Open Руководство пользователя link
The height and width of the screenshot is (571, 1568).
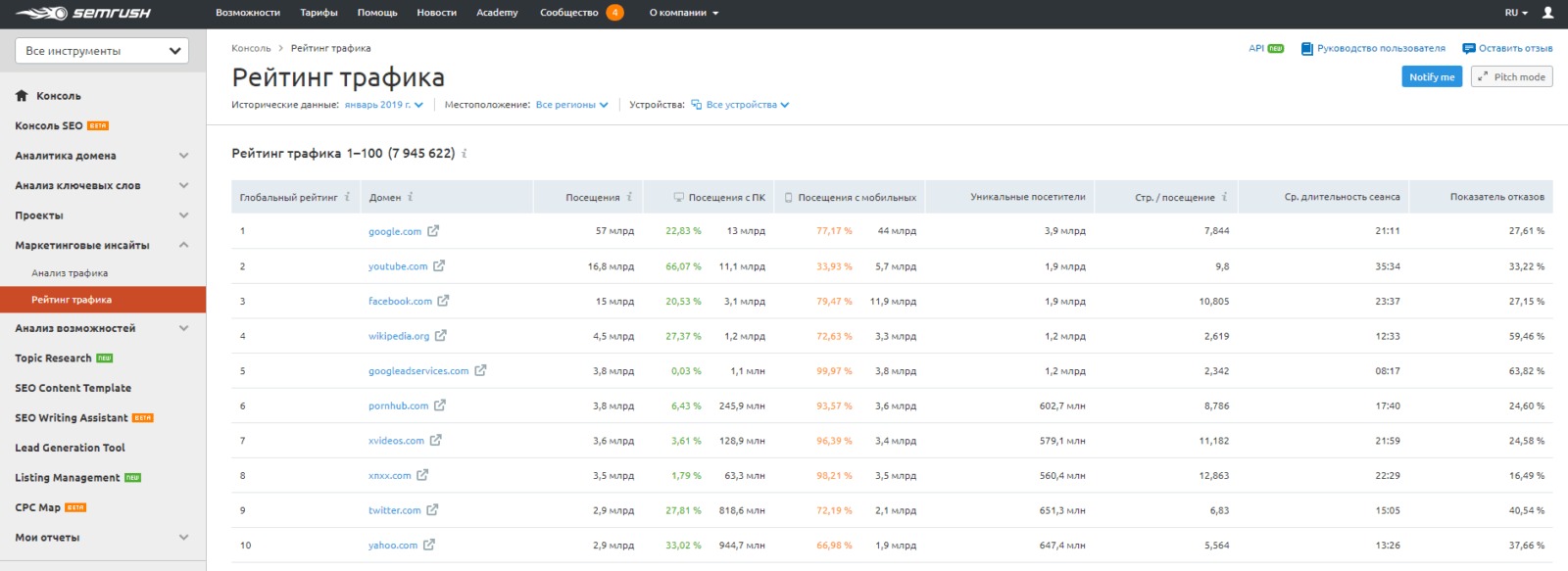click(x=1381, y=48)
